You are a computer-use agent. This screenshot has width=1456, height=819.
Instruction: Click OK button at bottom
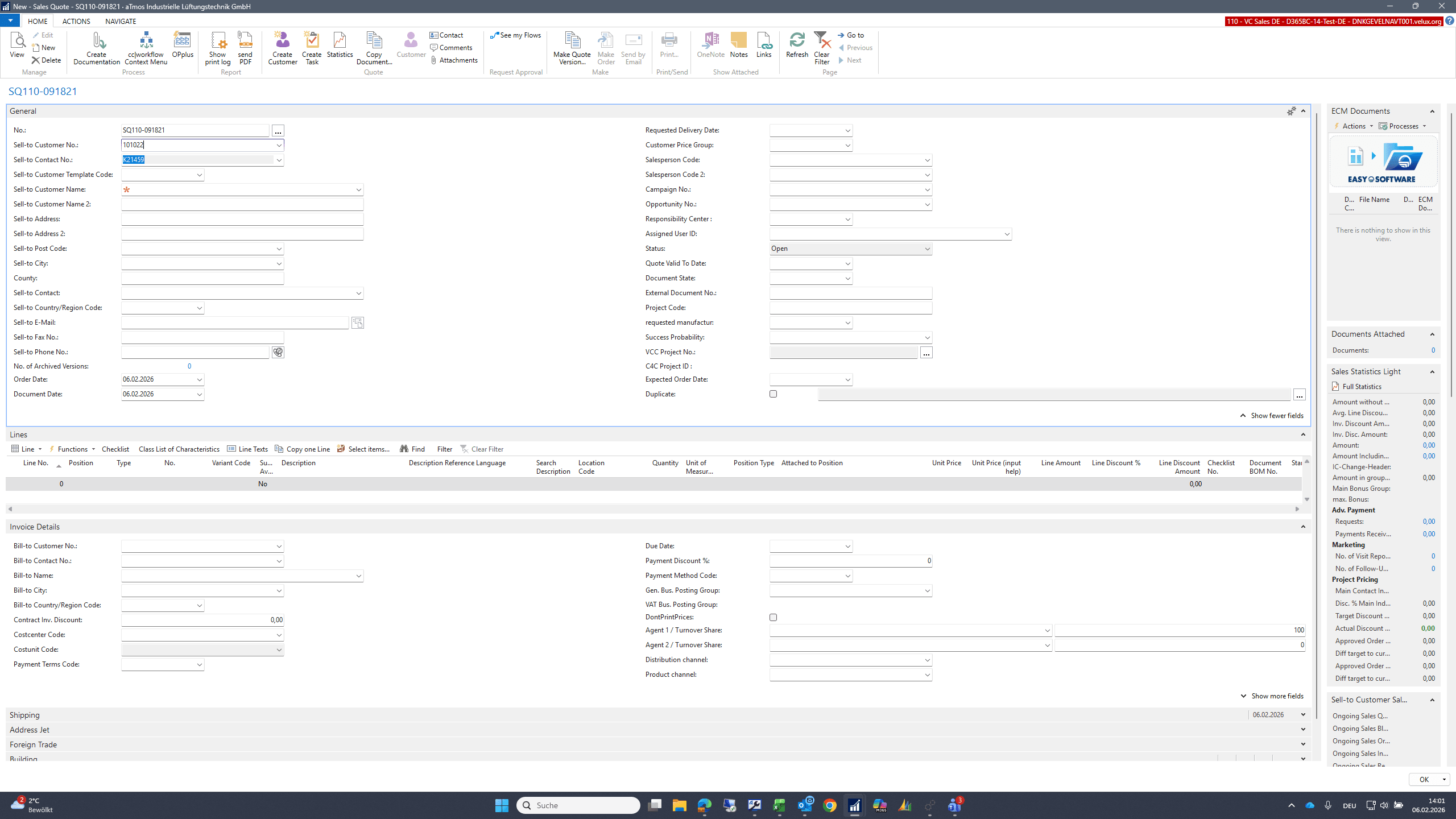coord(1424,780)
